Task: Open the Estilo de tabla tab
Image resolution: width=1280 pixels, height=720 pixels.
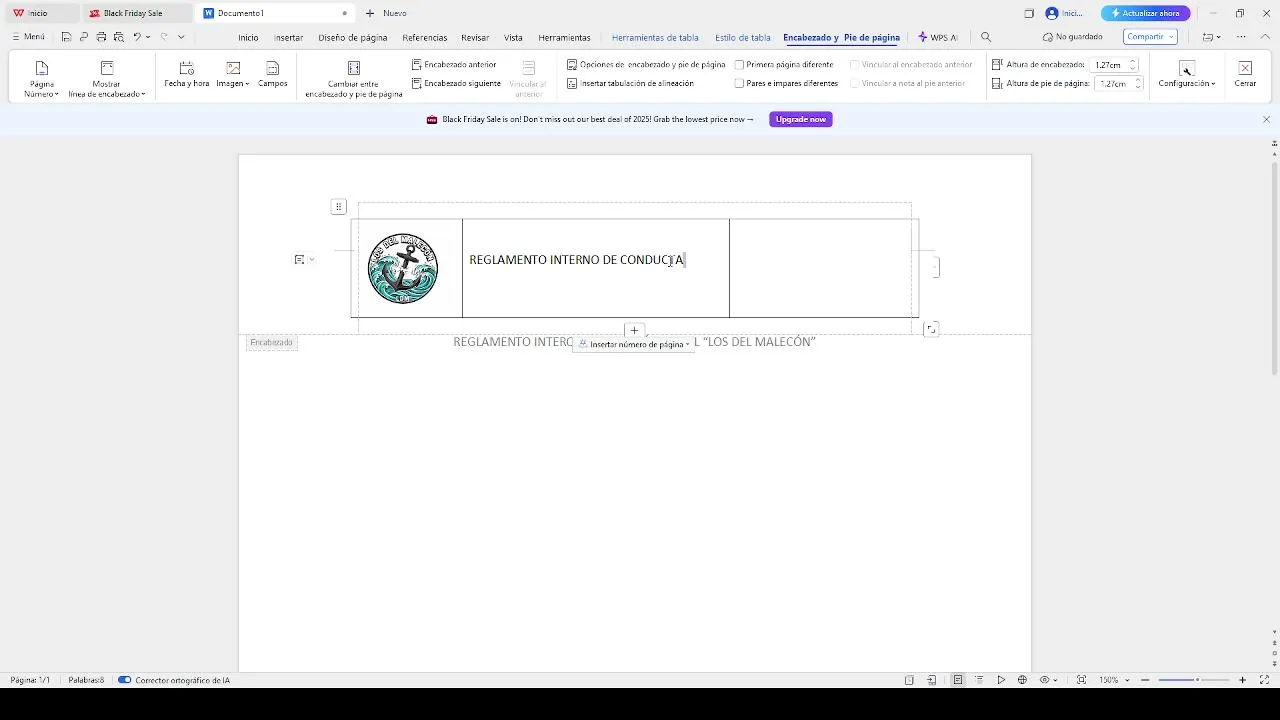Action: click(x=743, y=37)
